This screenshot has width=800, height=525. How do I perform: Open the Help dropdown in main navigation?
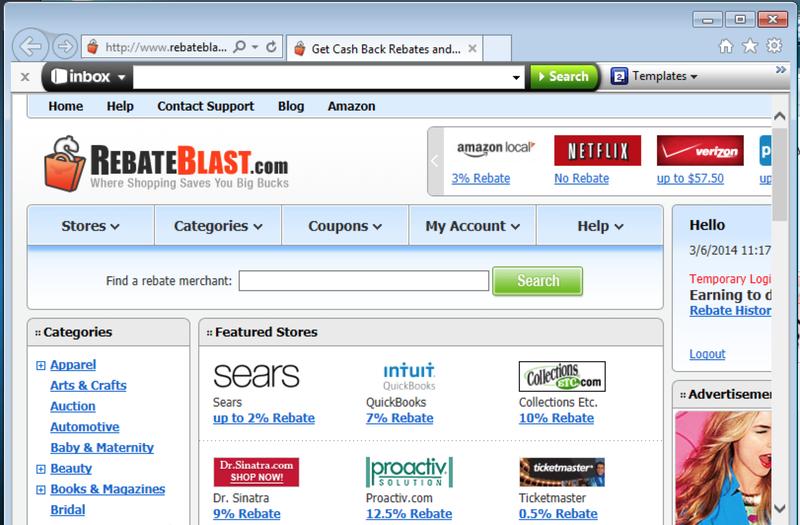tap(600, 226)
